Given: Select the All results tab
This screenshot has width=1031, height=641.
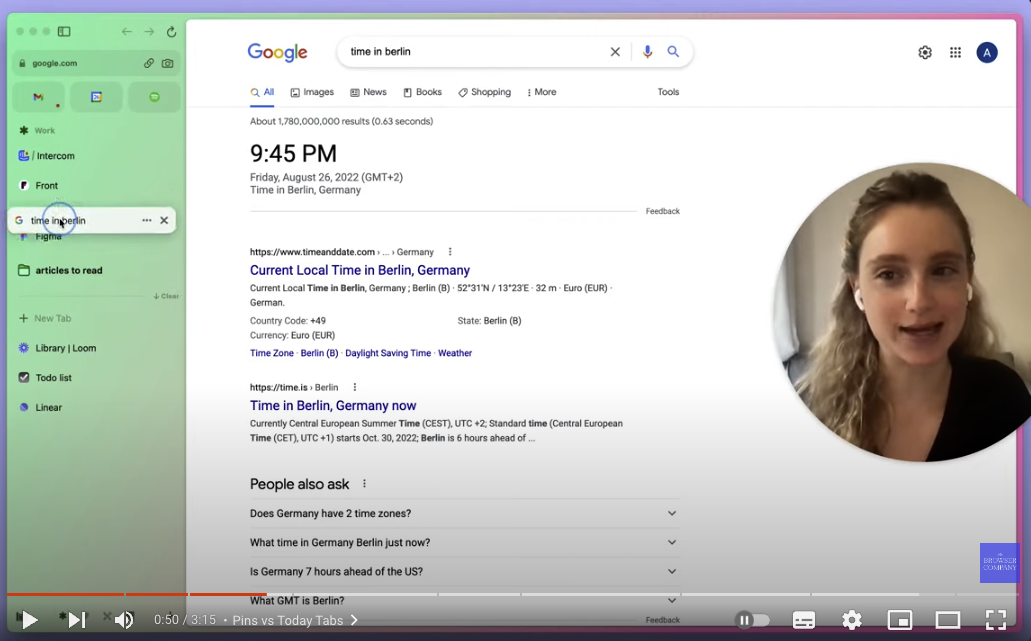Looking at the screenshot, I should pos(262,92).
